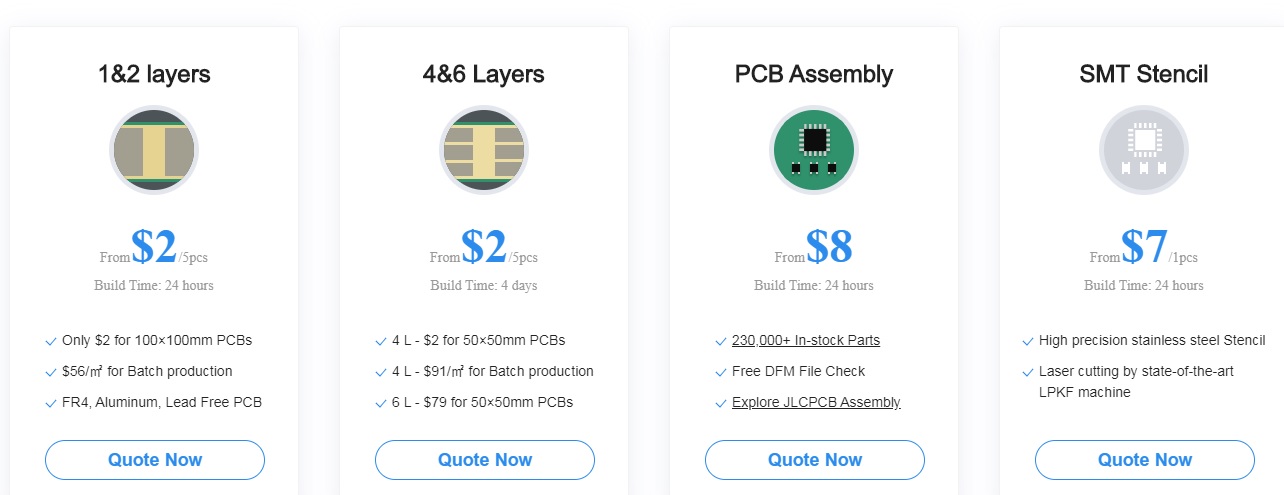Screen dimensions: 1284x495
Task: Click the gray SMT Stencil icon
Action: [1144, 150]
